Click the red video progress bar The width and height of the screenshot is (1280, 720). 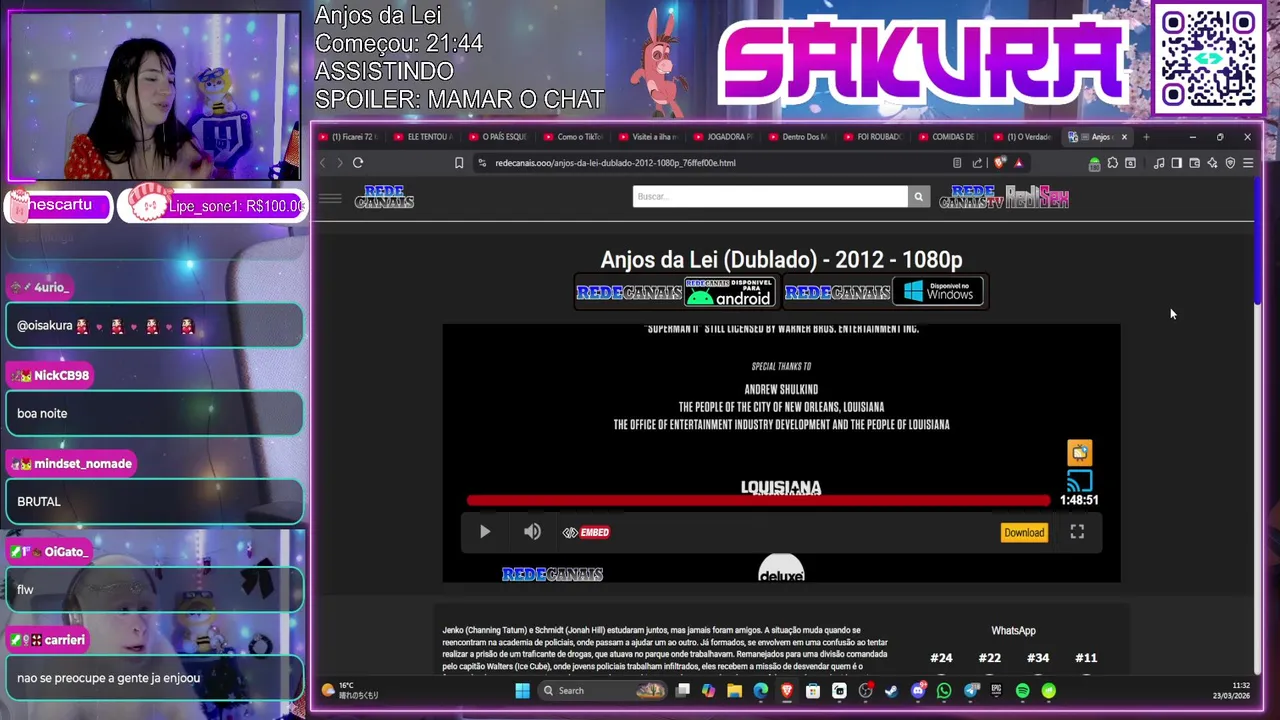point(758,500)
